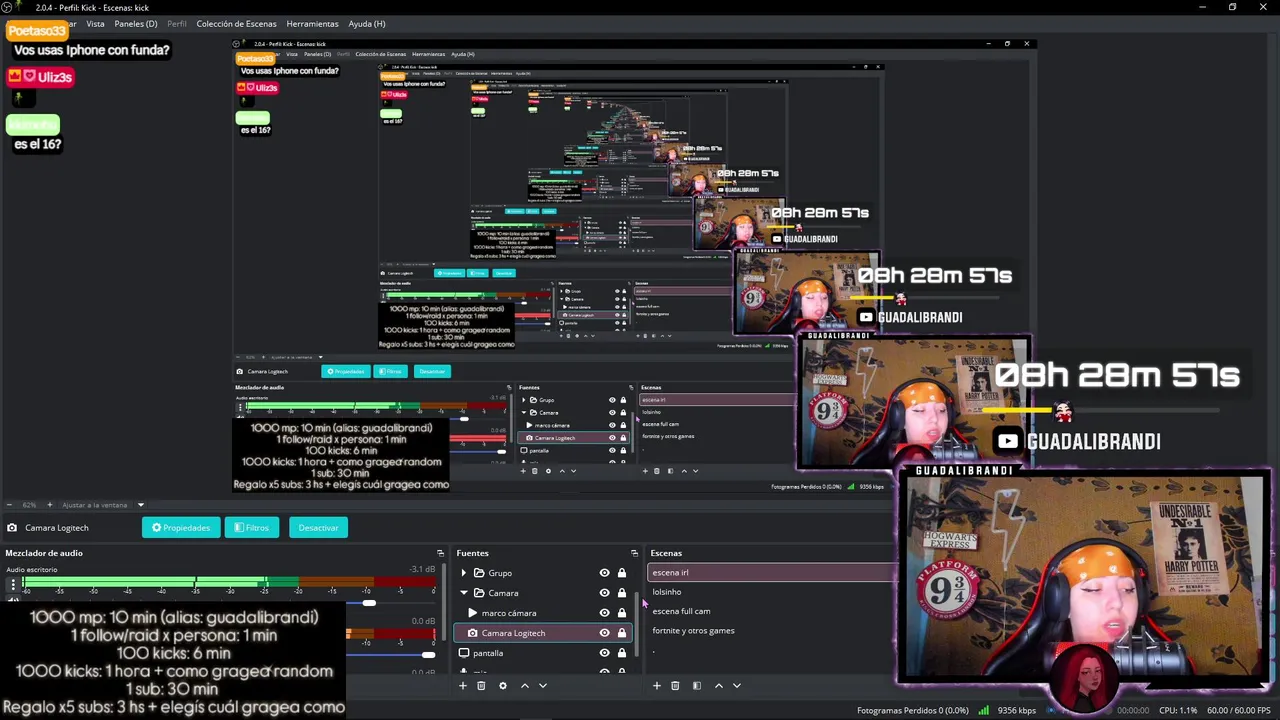Screen dimensions: 1280x720
Task: Click the Desactivar button
Action: 318,528
